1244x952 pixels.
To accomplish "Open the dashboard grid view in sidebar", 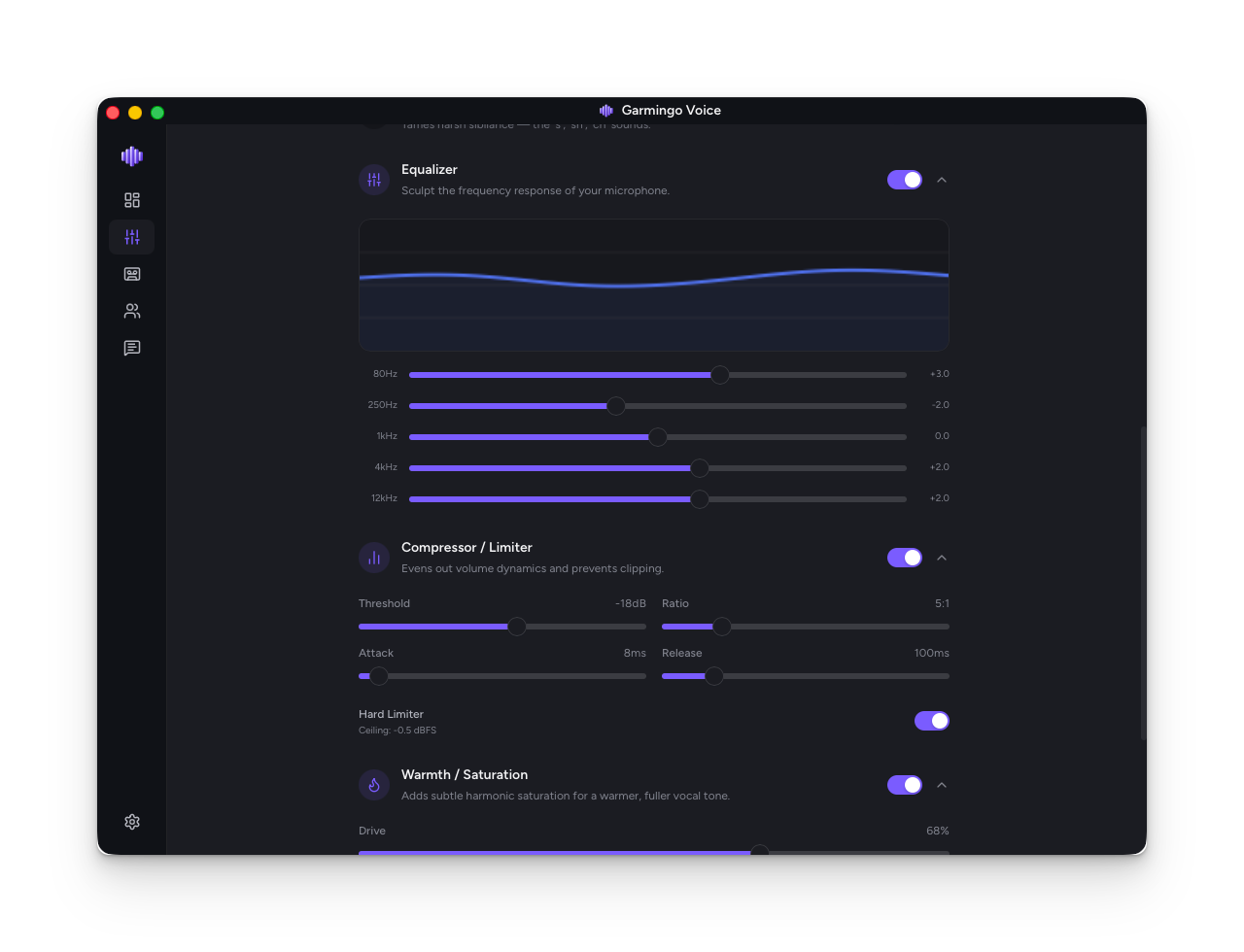I will click(x=132, y=200).
